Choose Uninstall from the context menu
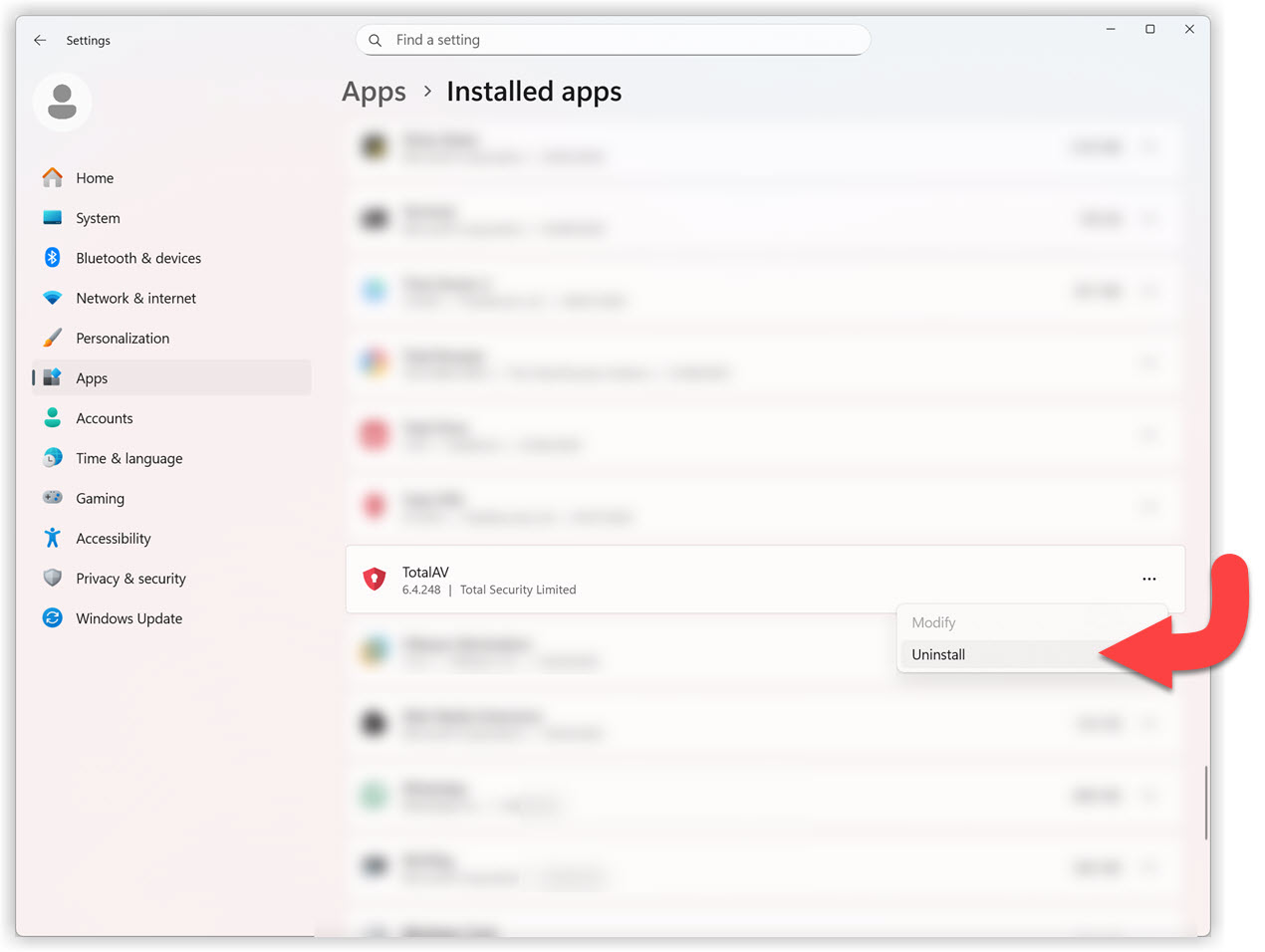 [x=938, y=654]
